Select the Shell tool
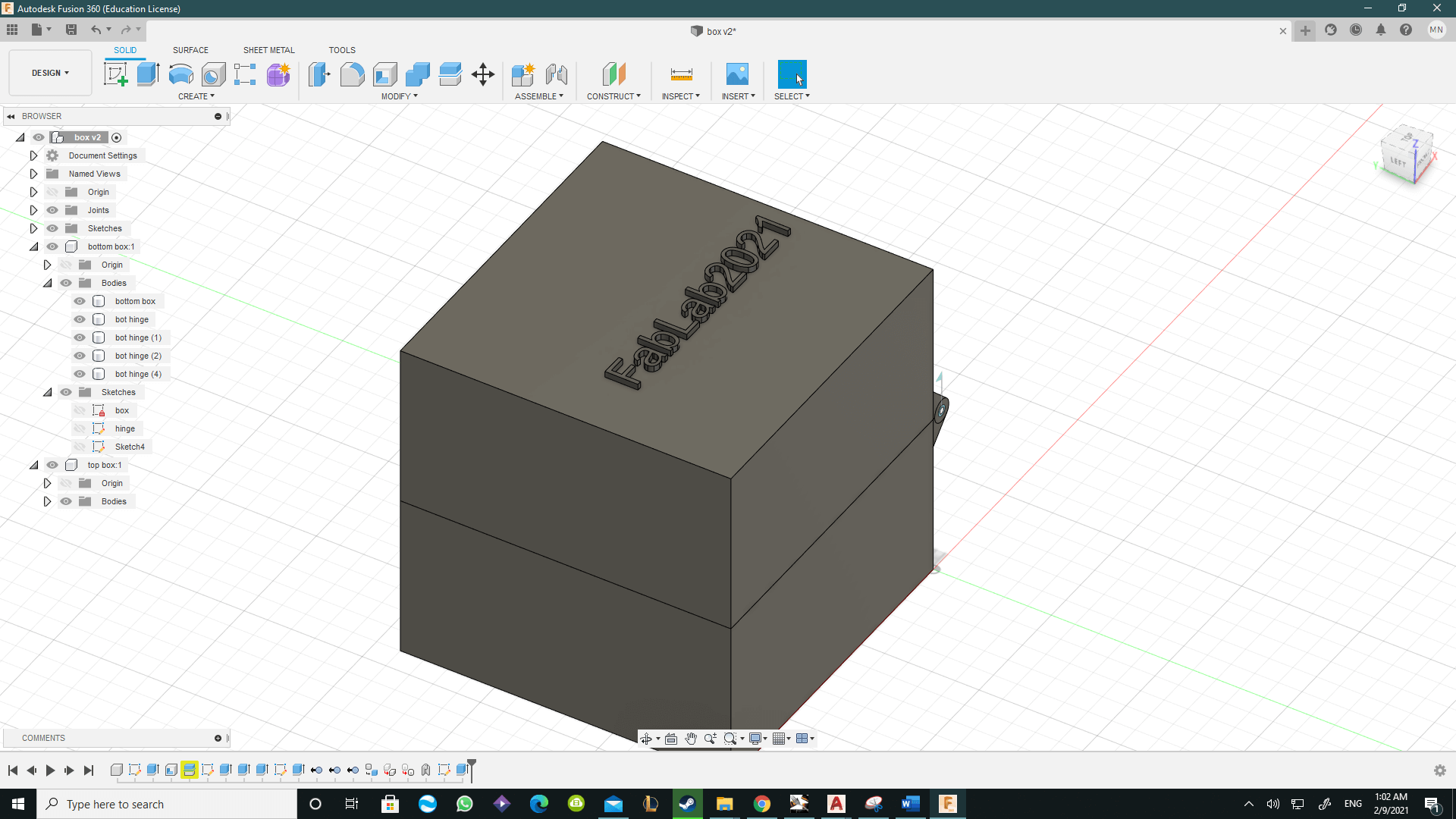 pyautogui.click(x=385, y=74)
